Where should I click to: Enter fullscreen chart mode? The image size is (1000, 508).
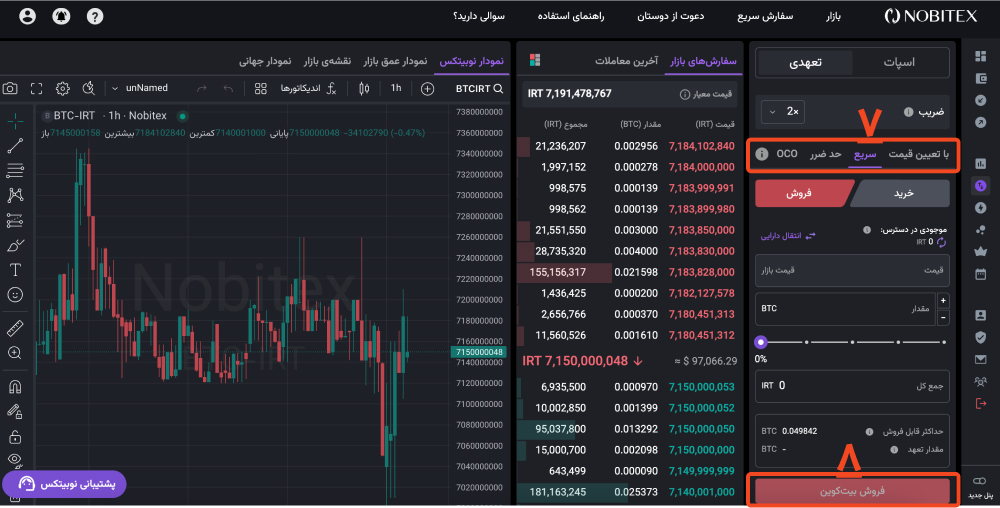pyautogui.click(x=37, y=88)
